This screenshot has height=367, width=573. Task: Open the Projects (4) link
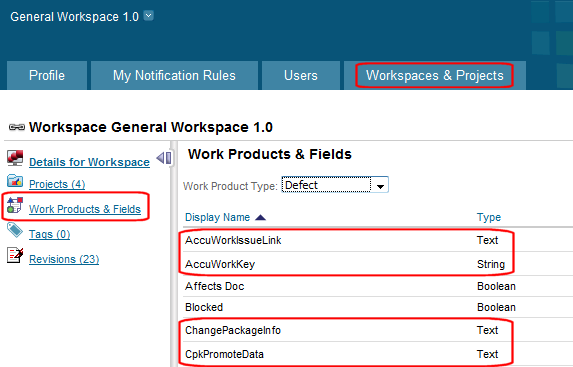[x=57, y=184]
